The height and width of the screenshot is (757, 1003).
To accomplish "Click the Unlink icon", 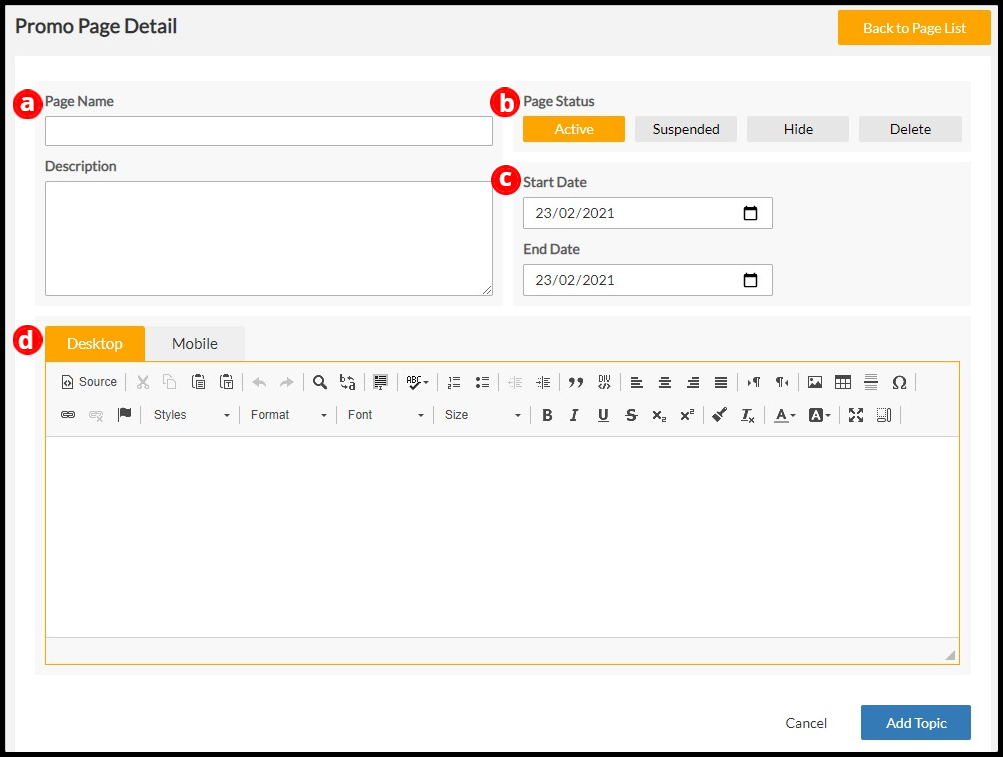I will click(96, 415).
